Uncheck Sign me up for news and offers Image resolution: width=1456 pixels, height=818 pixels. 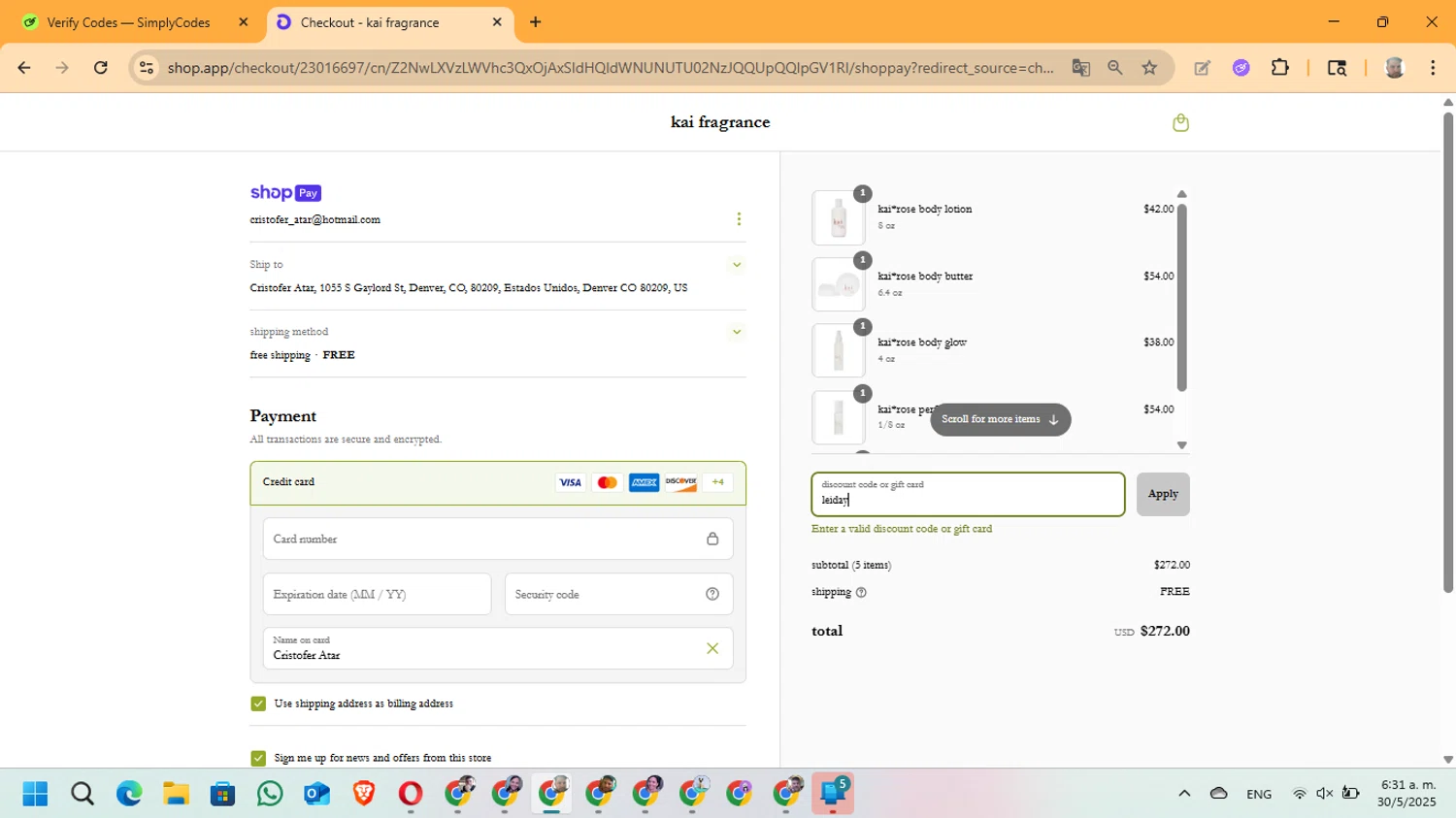point(258,758)
